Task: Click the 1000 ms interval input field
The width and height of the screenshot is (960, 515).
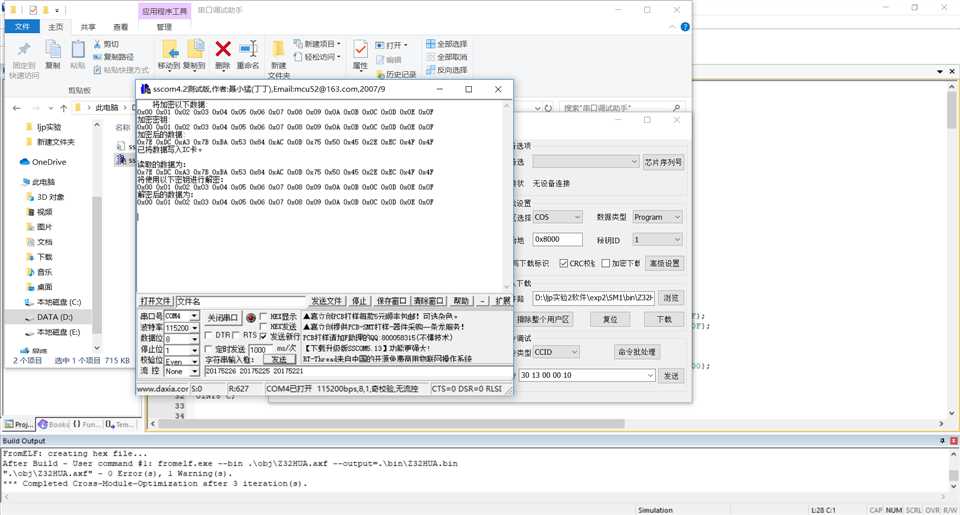Action: click(260, 350)
